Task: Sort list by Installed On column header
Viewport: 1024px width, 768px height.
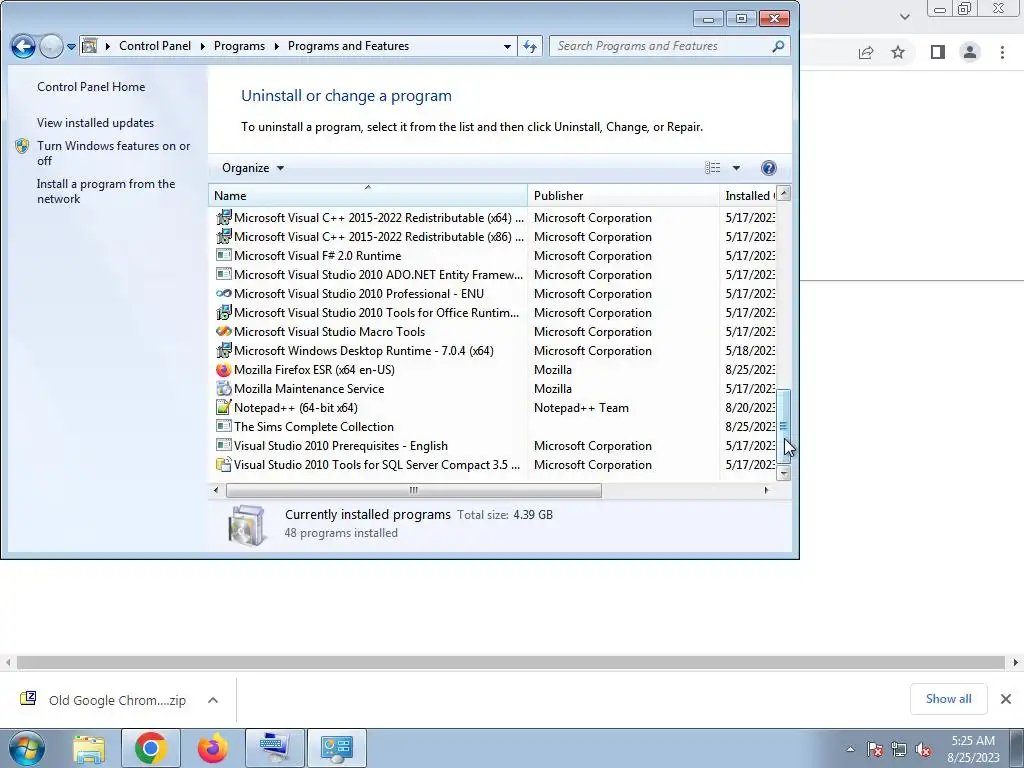Action: pyautogui.click(x=748, y=195)
